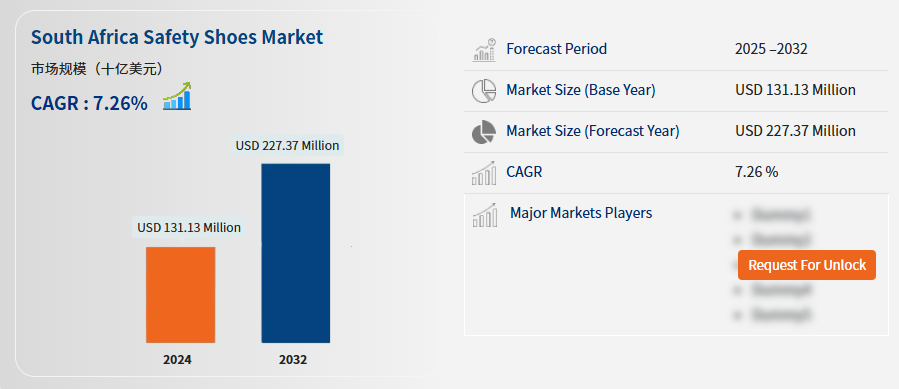
Task: Click the growth arrow icon beside CAGR 7.26%
Action: coord(177,96)
